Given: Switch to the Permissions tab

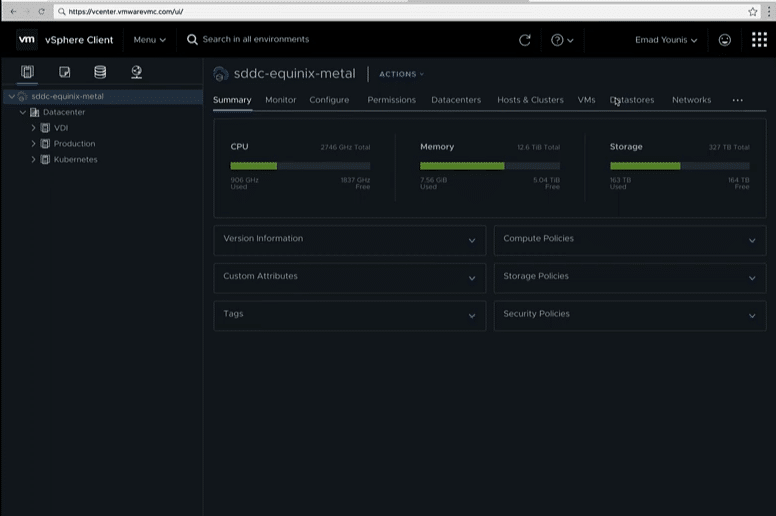Looking at the screenshot, I should click(x=391, y=100).
